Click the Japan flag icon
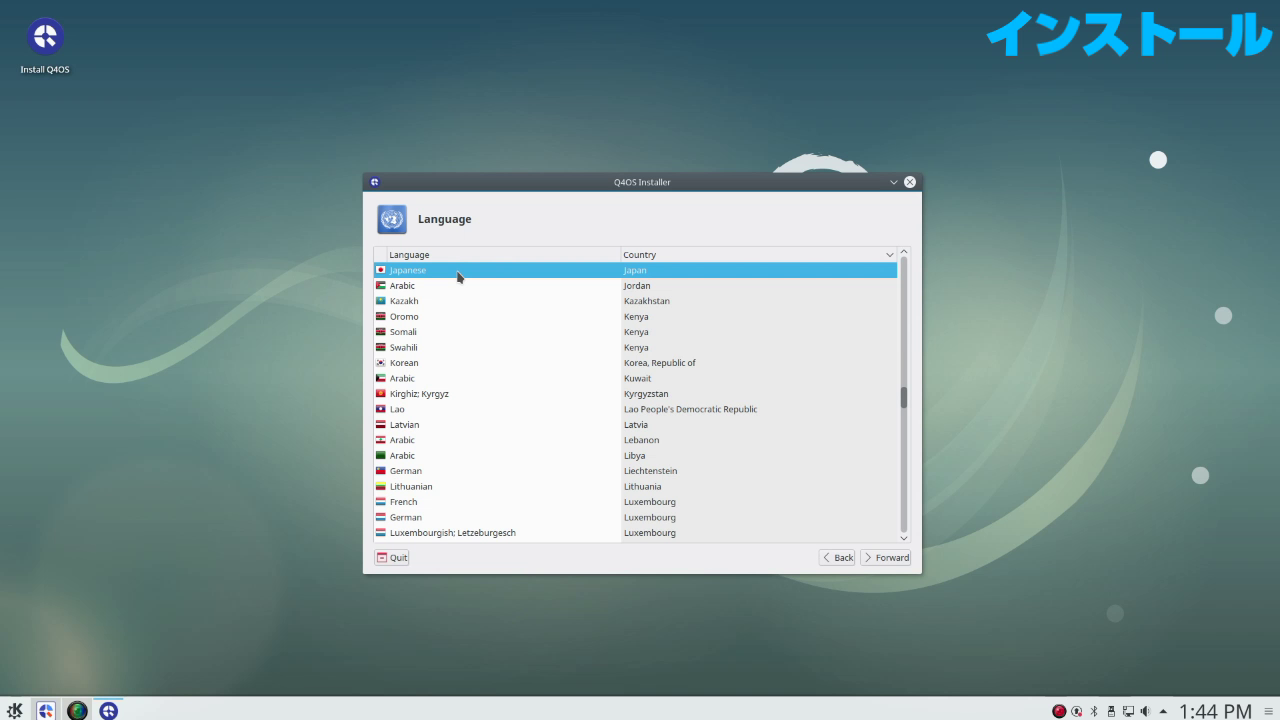1280x720 pixels. click(x=381, y=270)
